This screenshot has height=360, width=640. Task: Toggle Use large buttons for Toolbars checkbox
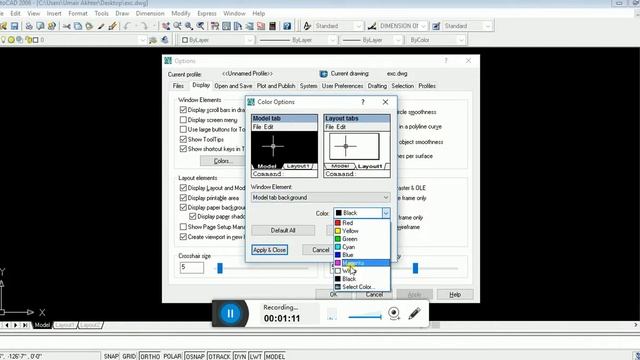[183, 129]
